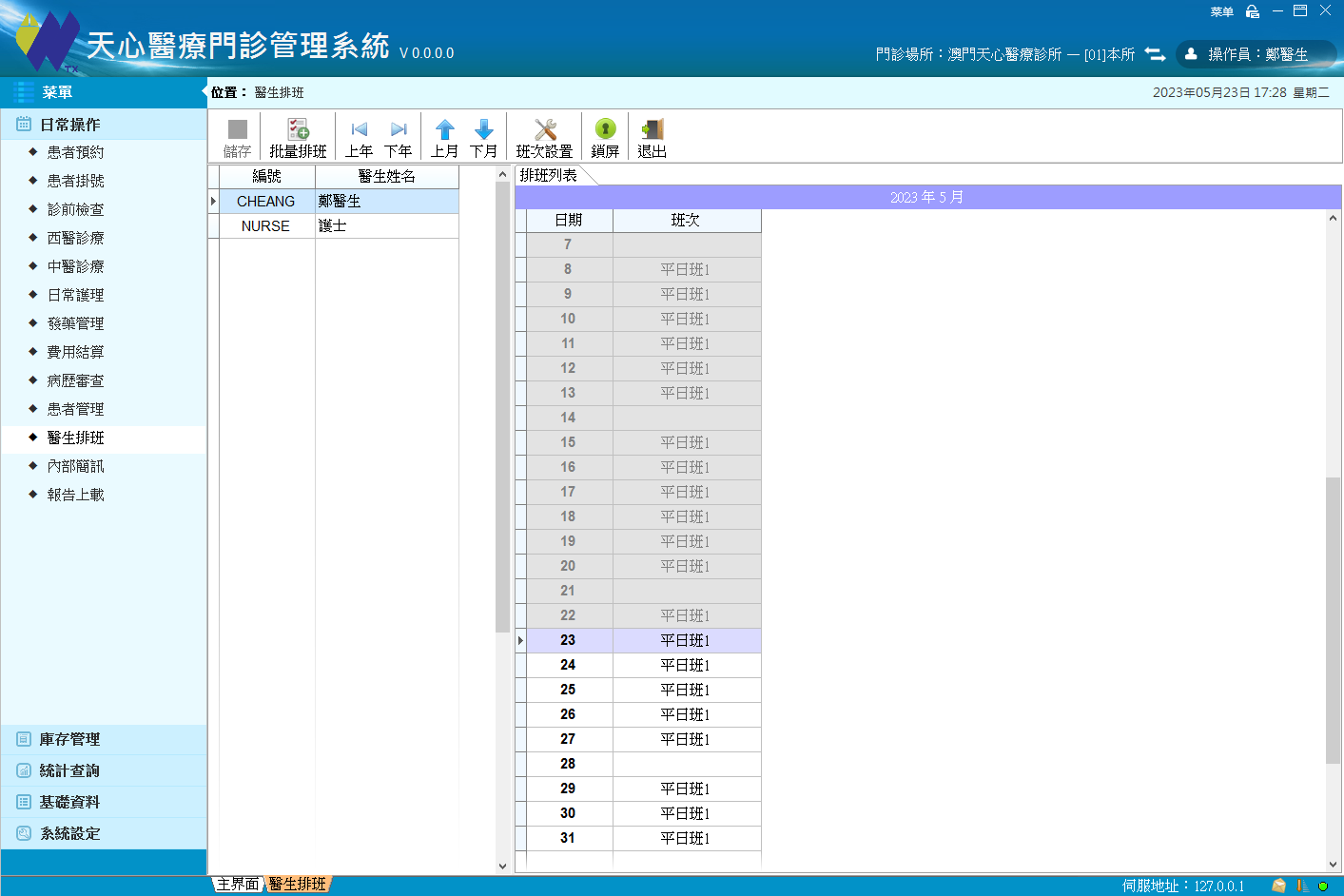This screenshot has width=1344, height=896.
Task: Lock the screen with 鎖屏
Action: tap(605, 138)
